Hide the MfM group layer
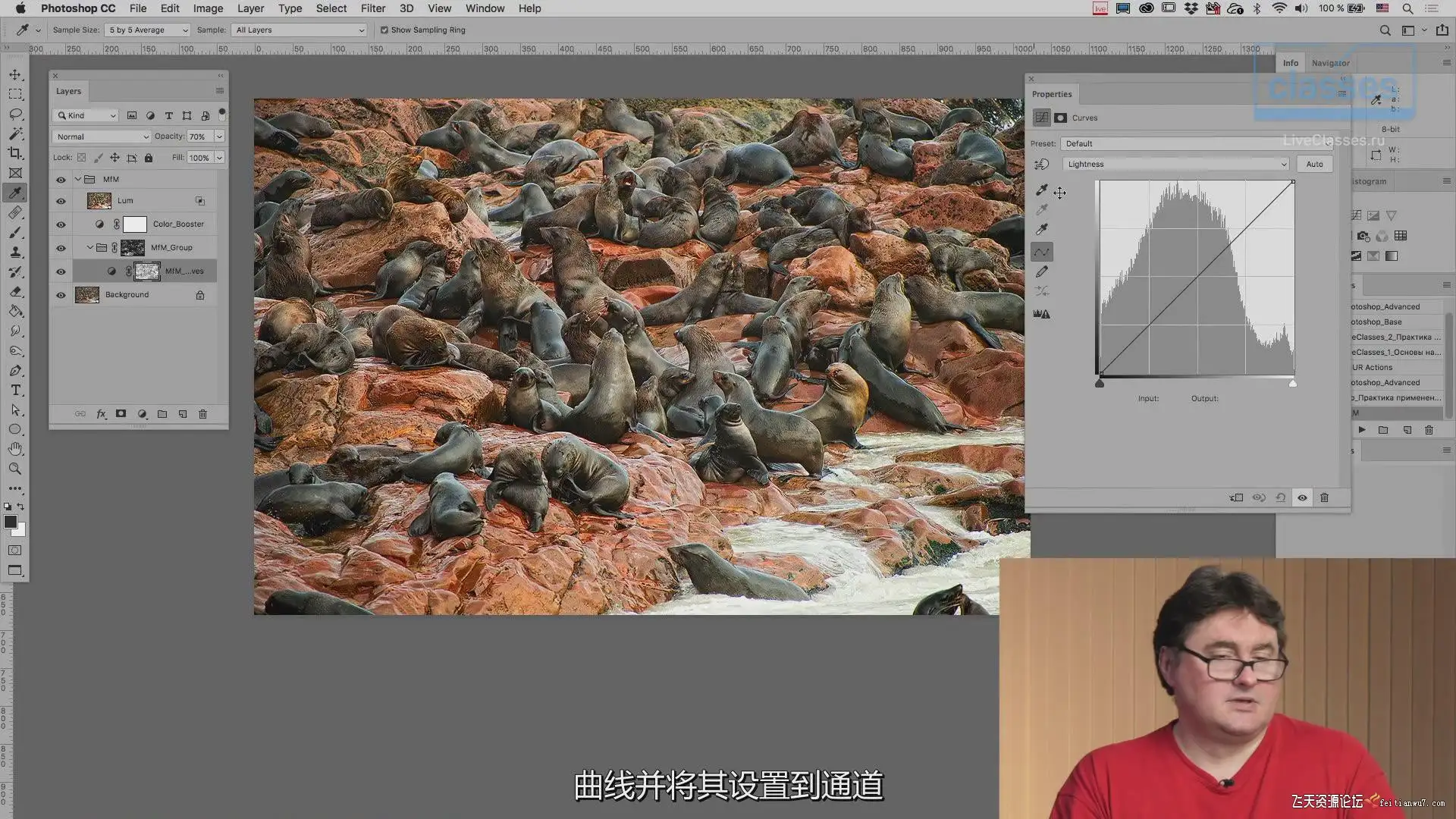This screenshot has height=819, width=1456. point(61,180)
